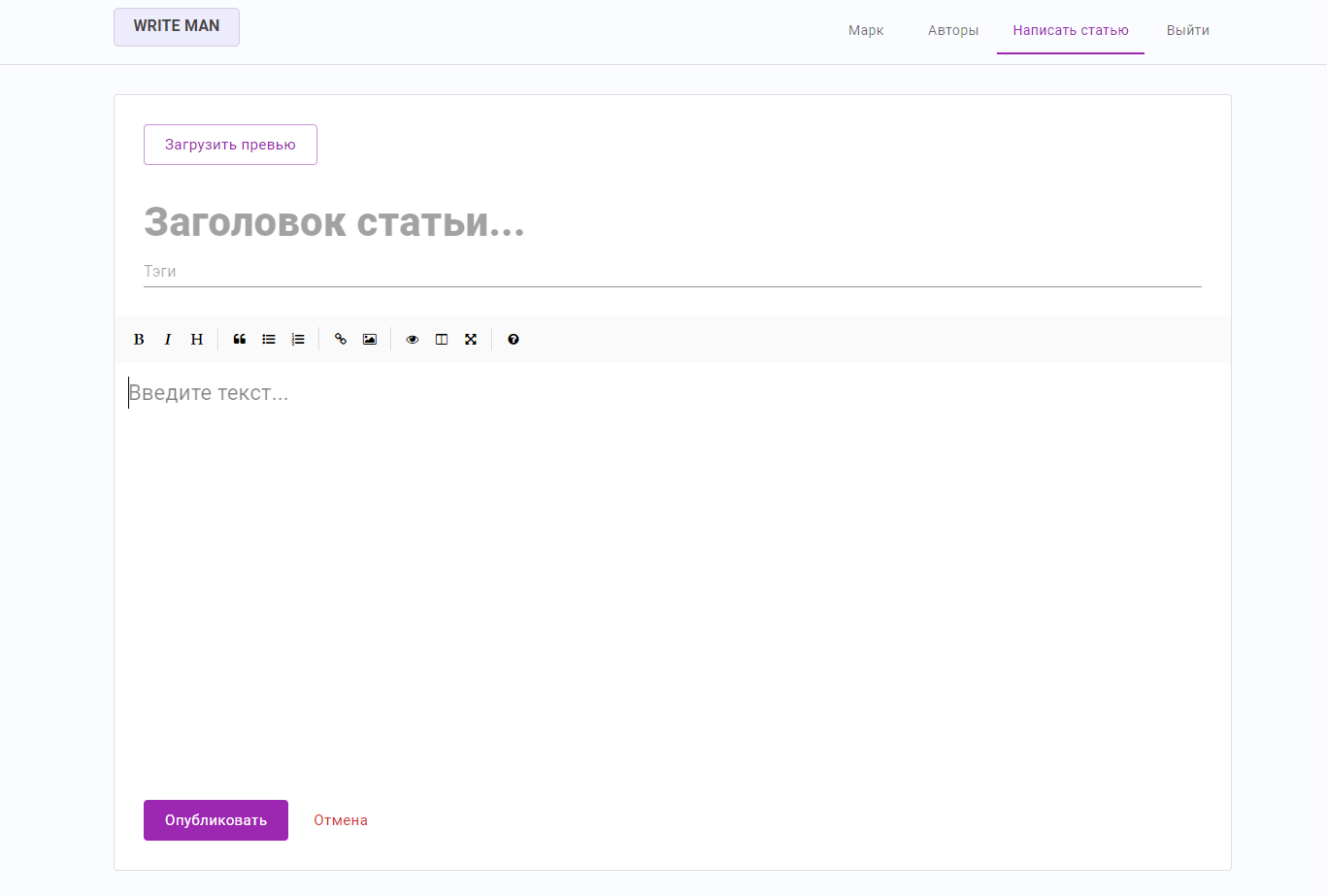Create an unordered bullet list
1327x896 pixels.
click(x=269, y=339)
